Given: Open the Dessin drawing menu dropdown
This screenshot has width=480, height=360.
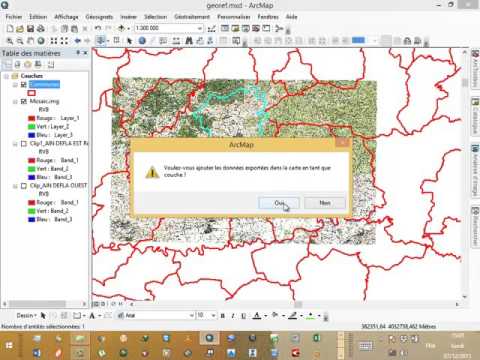Looking at the screenshot, I should click(26, 315).
